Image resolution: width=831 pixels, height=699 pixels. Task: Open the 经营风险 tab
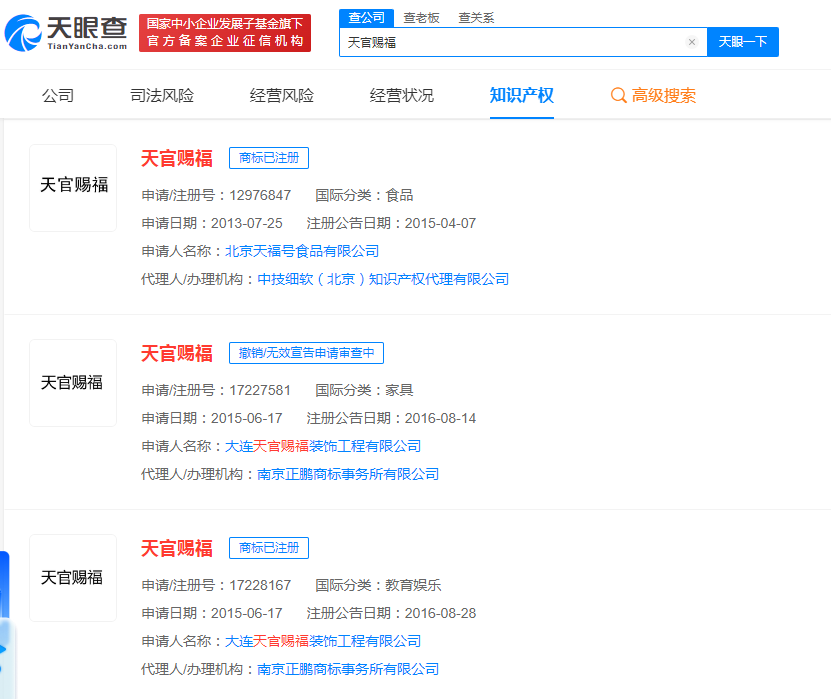(x=281, y=95)
